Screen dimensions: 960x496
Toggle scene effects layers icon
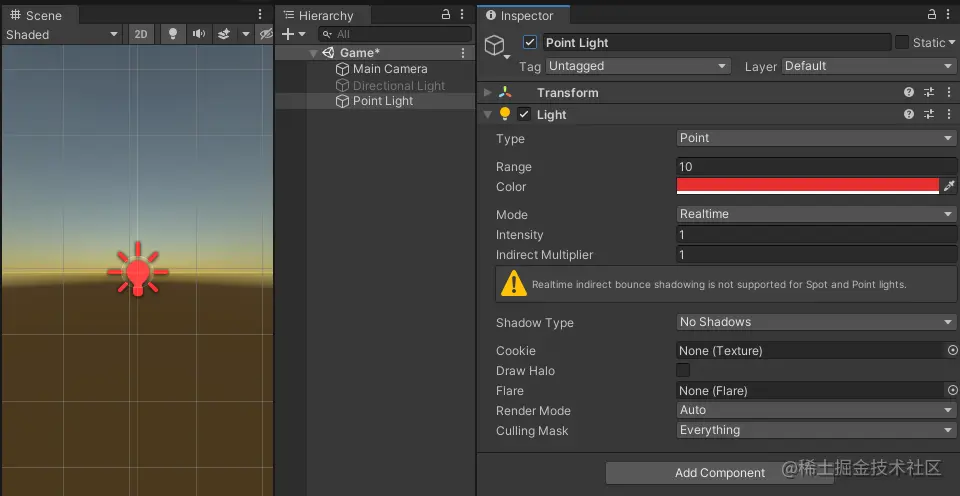(224, 34)
